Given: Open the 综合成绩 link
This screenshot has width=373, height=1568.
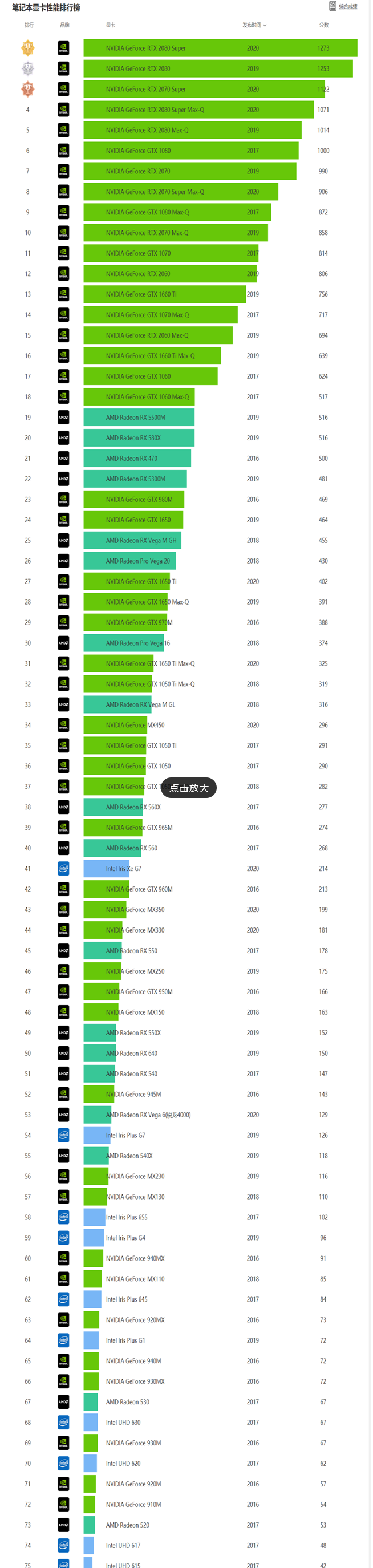Looking at the screenshot, I should 348,7.
